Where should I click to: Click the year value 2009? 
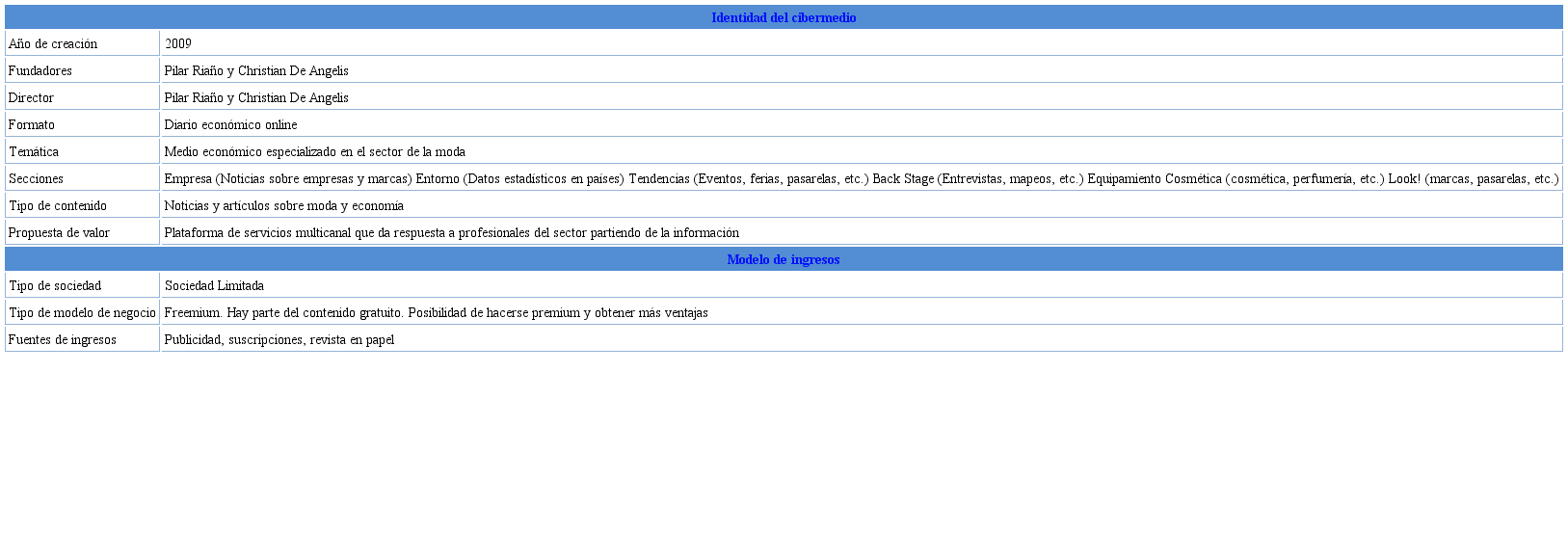(178, 43)
